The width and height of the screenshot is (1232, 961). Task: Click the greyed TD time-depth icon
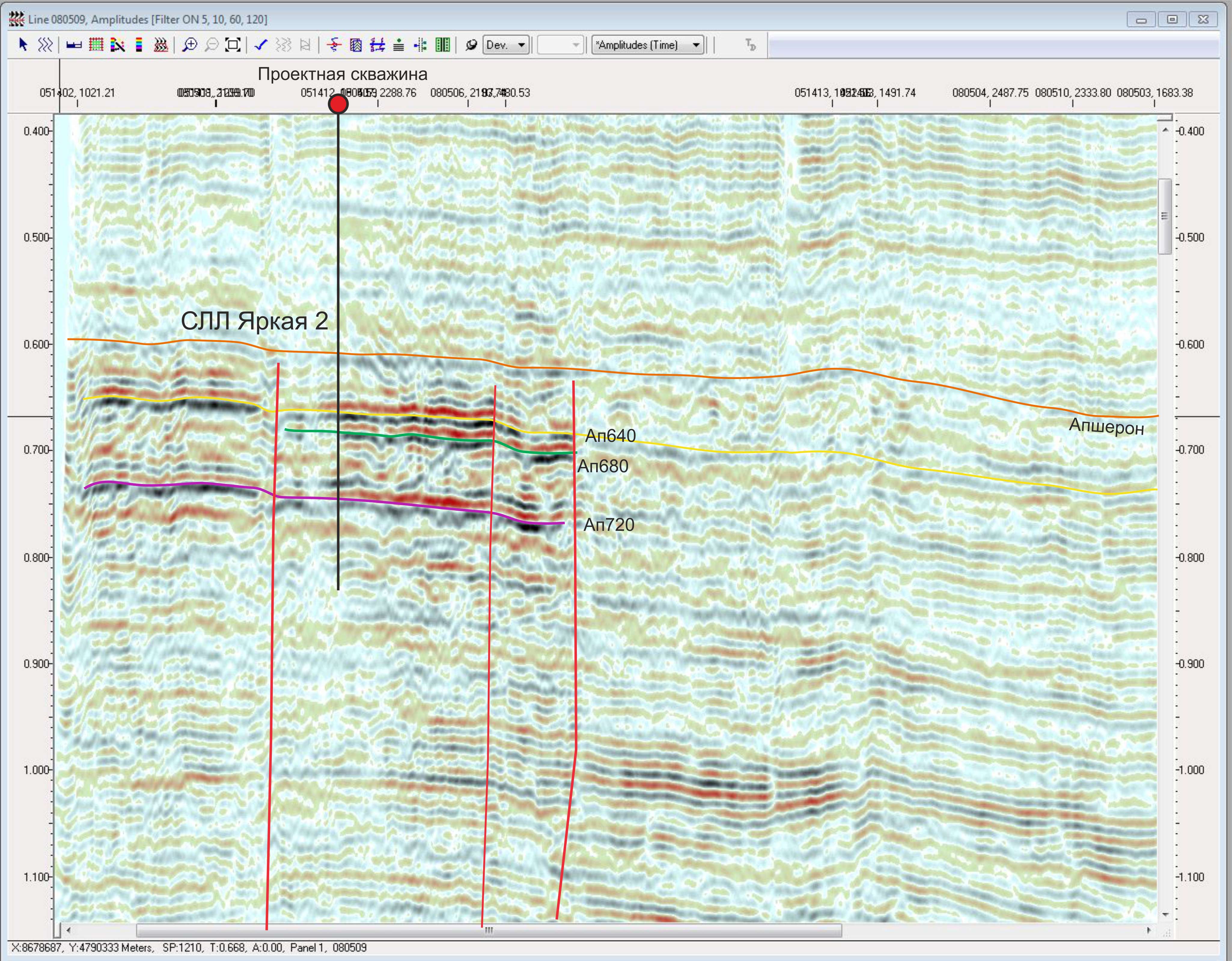pyautogui.click(x=750, y=44)
